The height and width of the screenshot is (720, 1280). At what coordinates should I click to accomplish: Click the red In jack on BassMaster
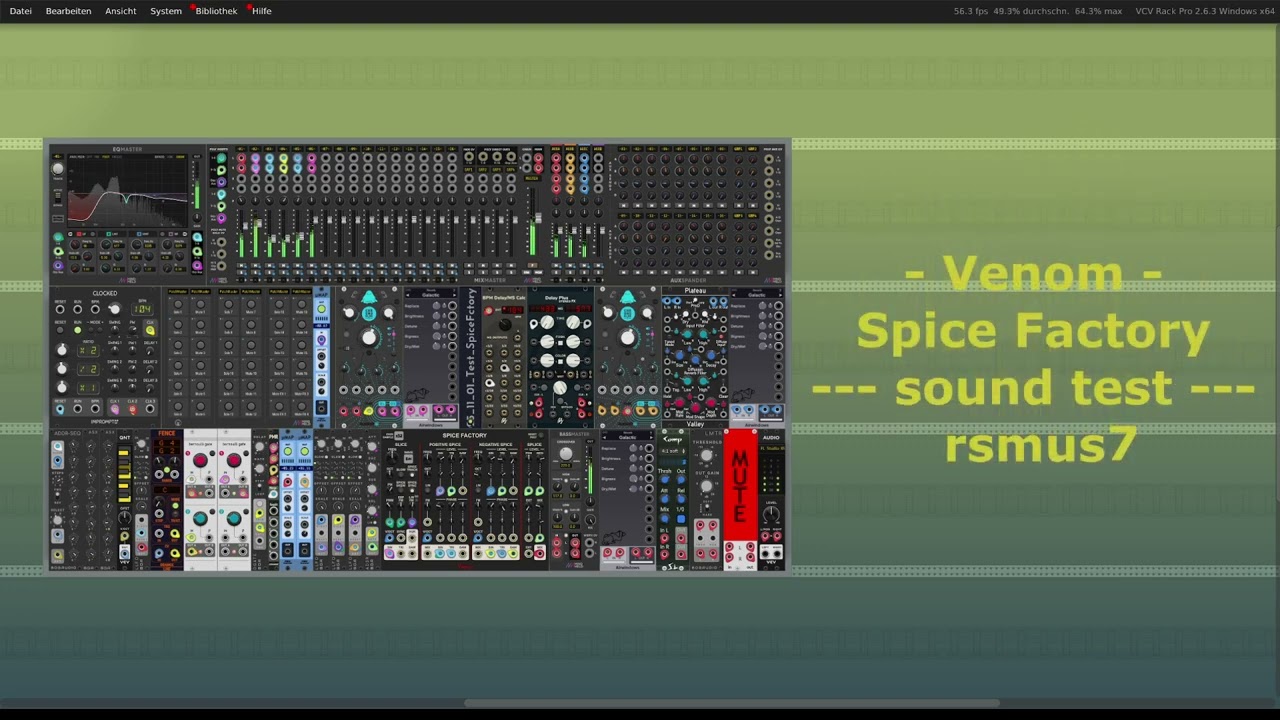pyautogui.click(x=557, y=543)
